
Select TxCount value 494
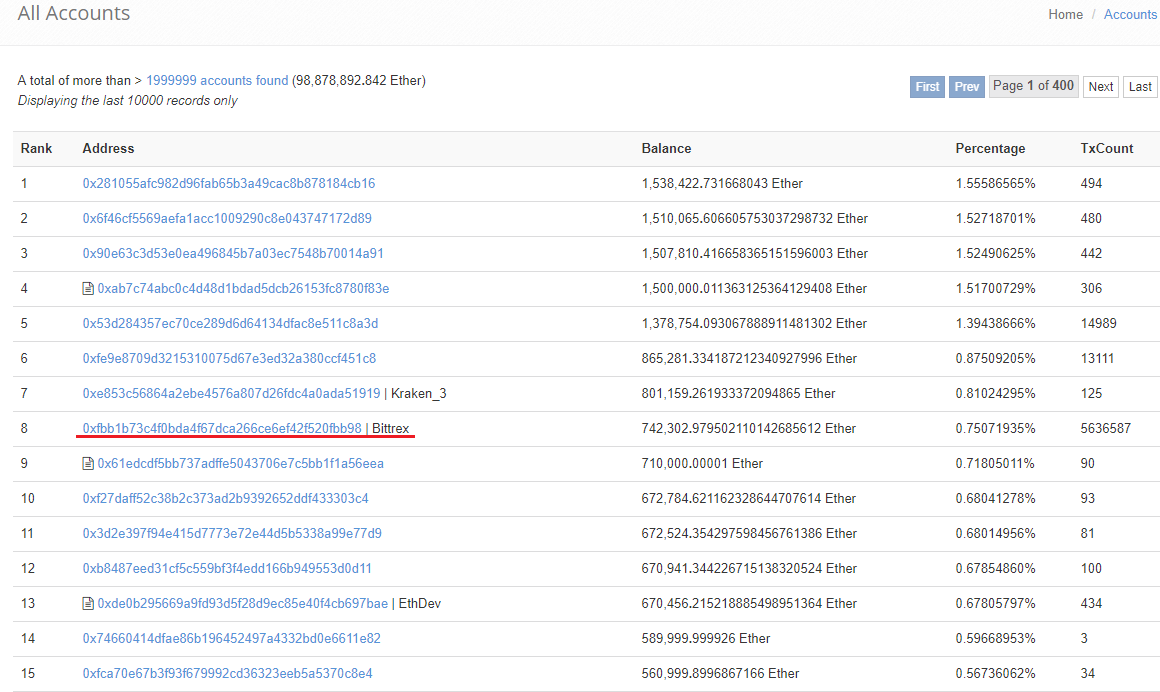(x=1091, y=184)
